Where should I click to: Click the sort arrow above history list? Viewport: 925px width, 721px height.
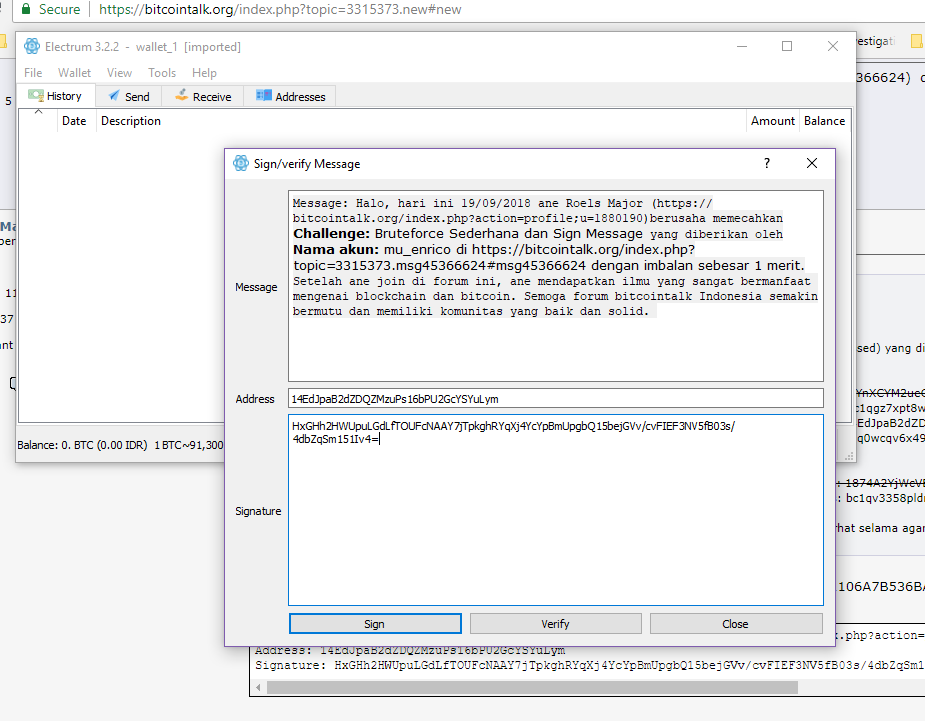point(38,111)
